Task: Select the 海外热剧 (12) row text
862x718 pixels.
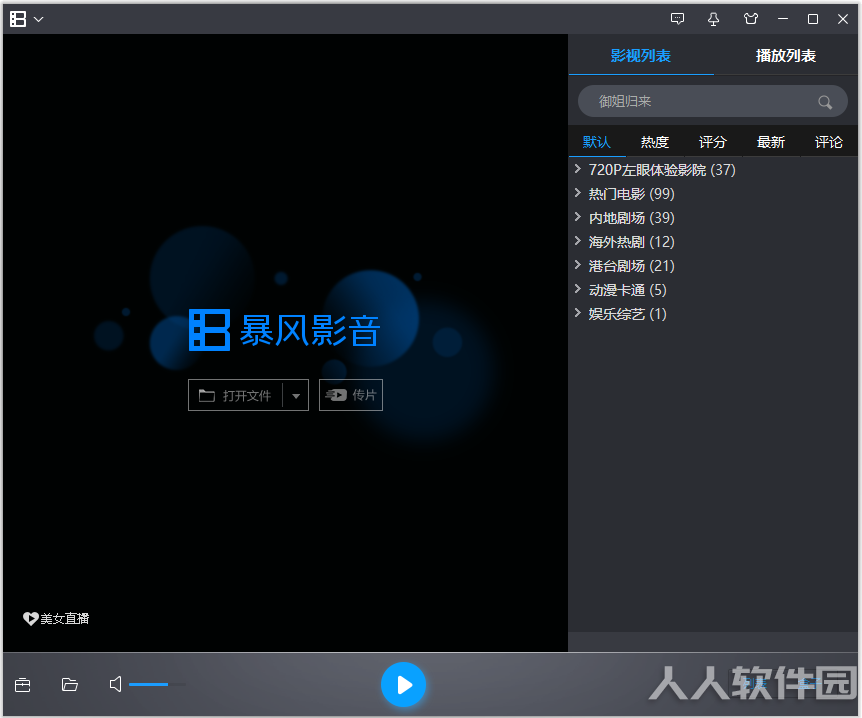Action: (x=632, y=242)
